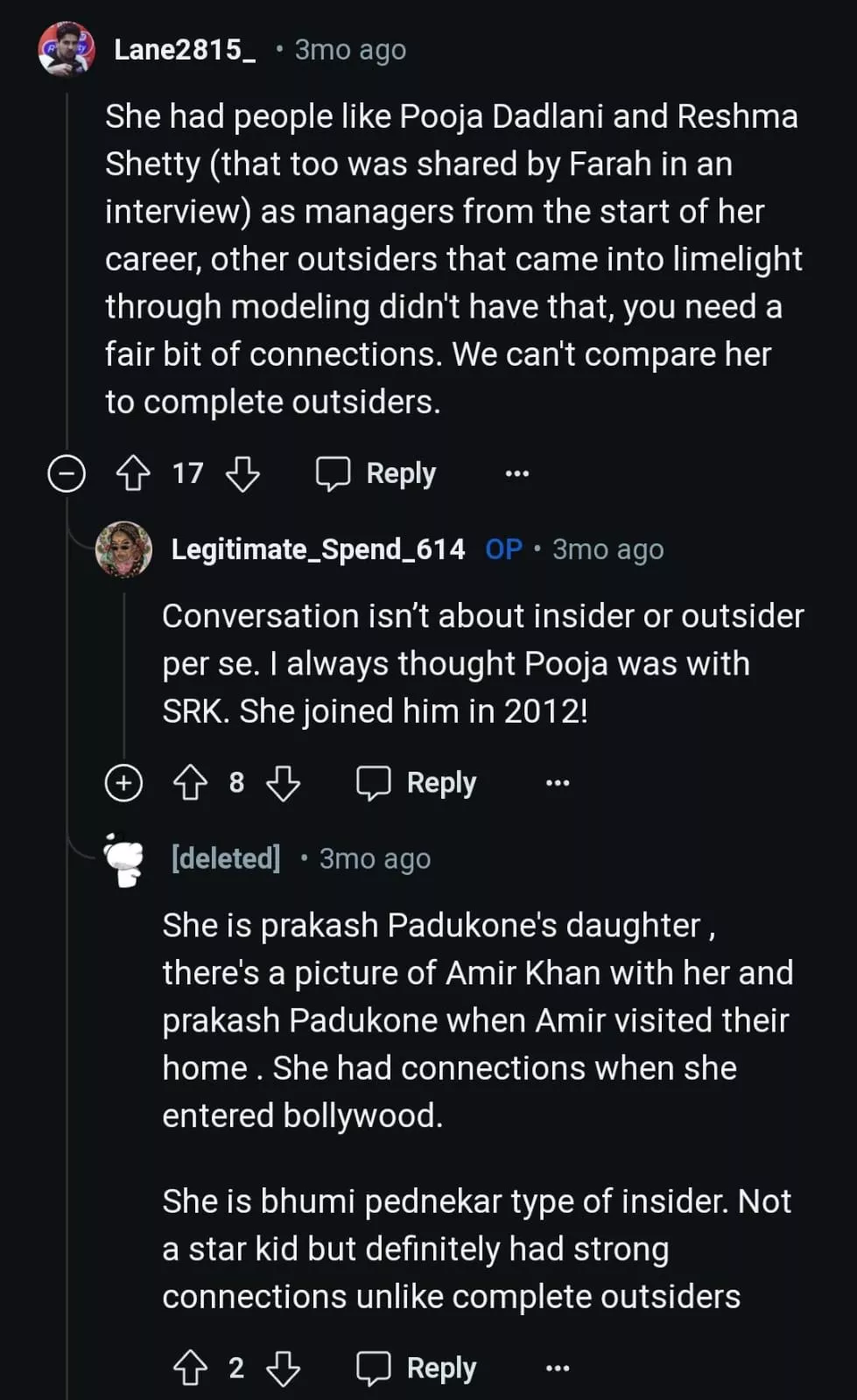
Task: Open Lane2815_ user profile link
Action: 185,50
